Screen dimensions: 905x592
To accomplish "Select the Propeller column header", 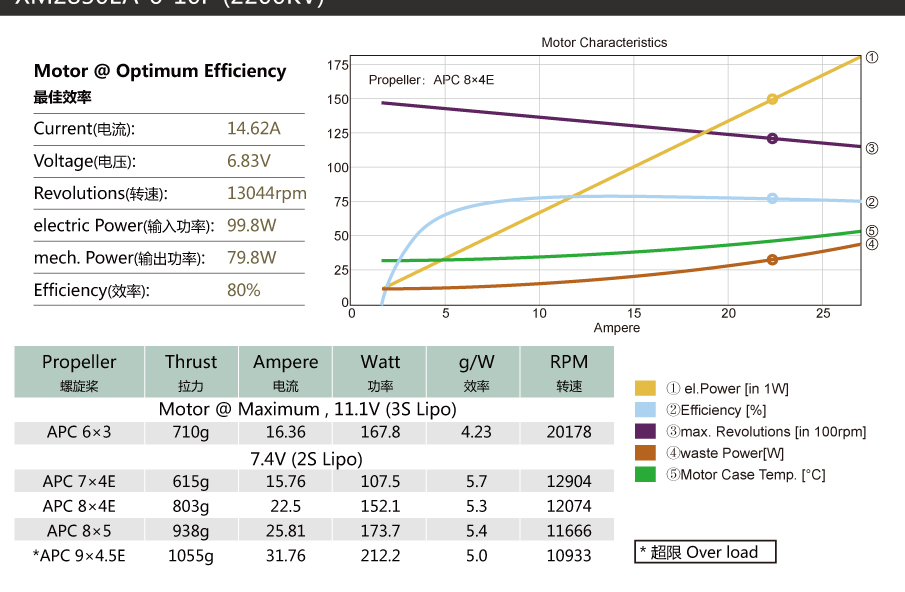I will coord(79,372).
